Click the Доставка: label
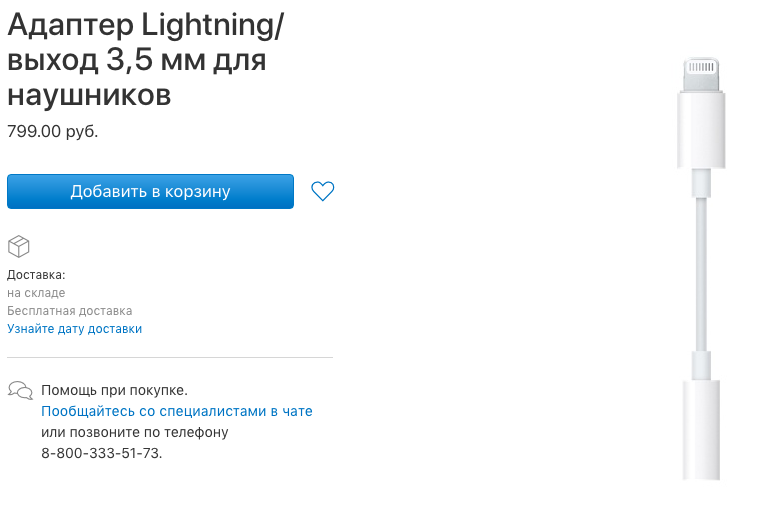763x505 pixels. coord(36,274)
